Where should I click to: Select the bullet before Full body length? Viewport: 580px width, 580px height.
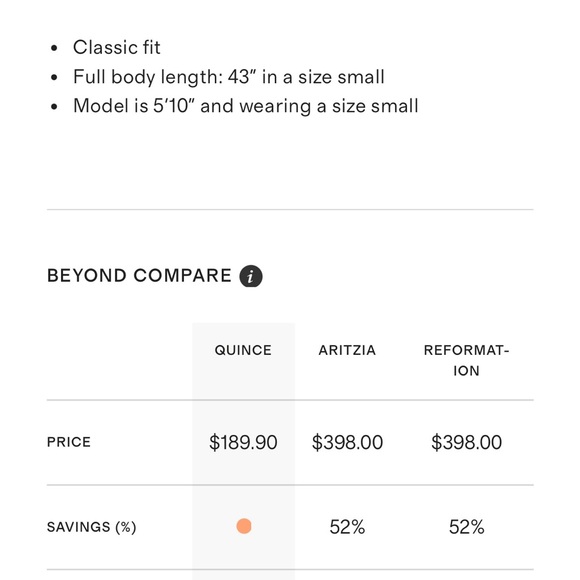[54, 77]
